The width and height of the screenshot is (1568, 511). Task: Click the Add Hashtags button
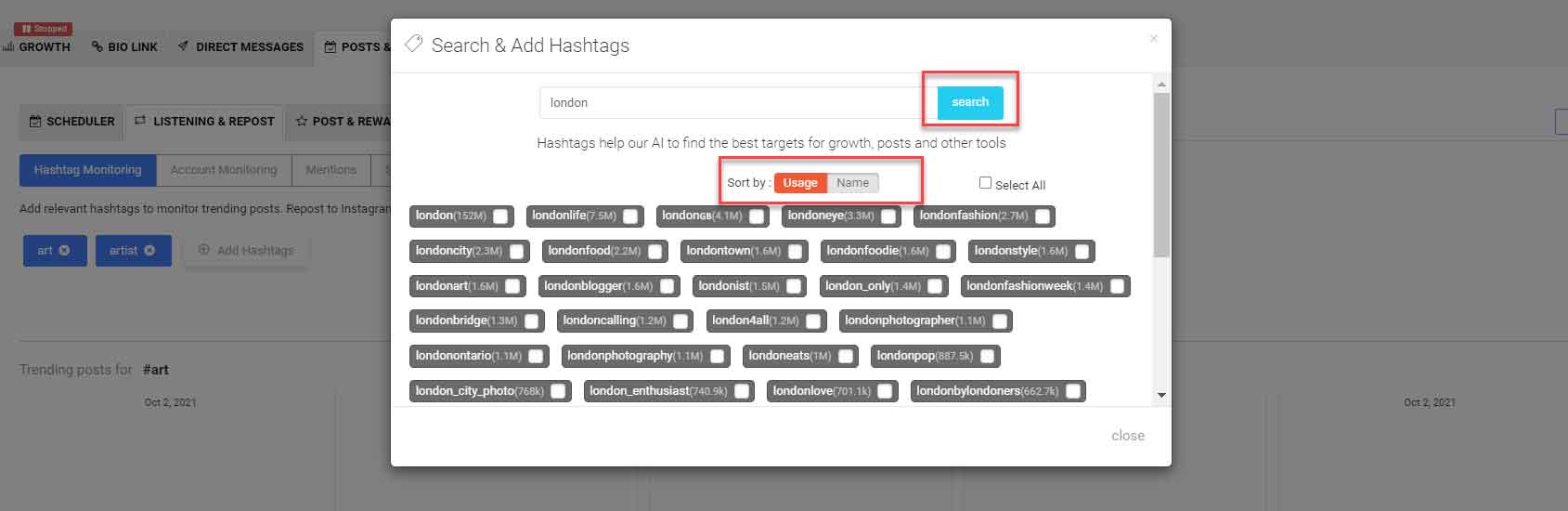(x=246, y=251)
